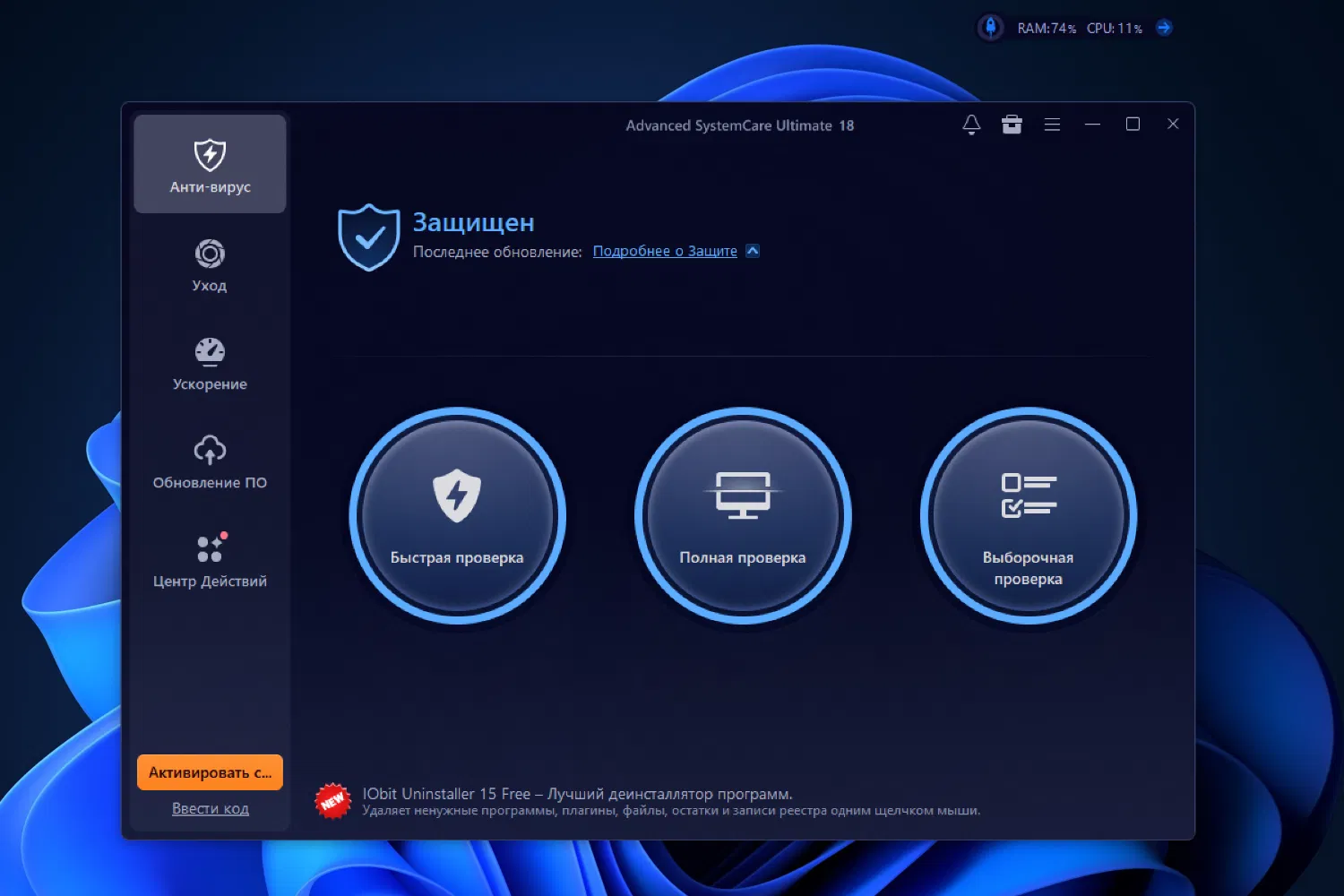Click the uninstaller promo description line
This screenshot has height=896, width=1344.
(x=671, y=811)
